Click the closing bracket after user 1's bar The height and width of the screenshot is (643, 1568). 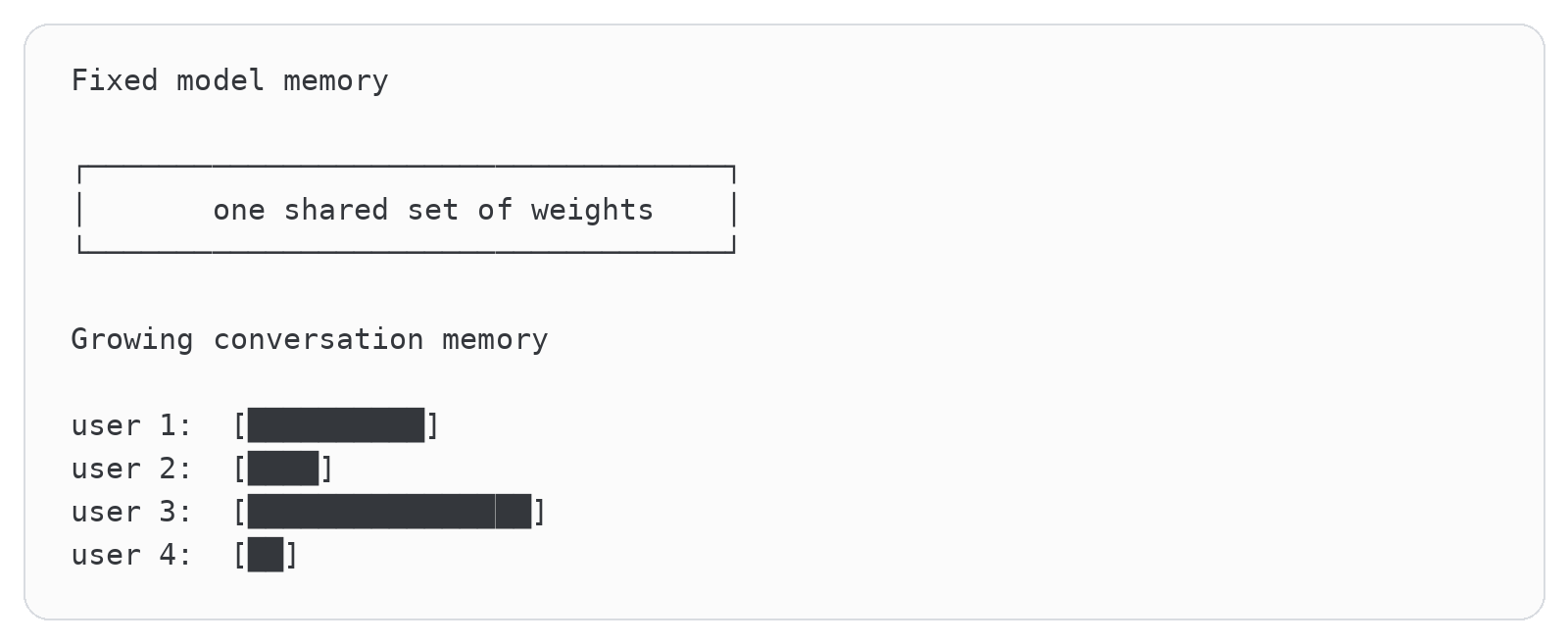pos(433,425)
